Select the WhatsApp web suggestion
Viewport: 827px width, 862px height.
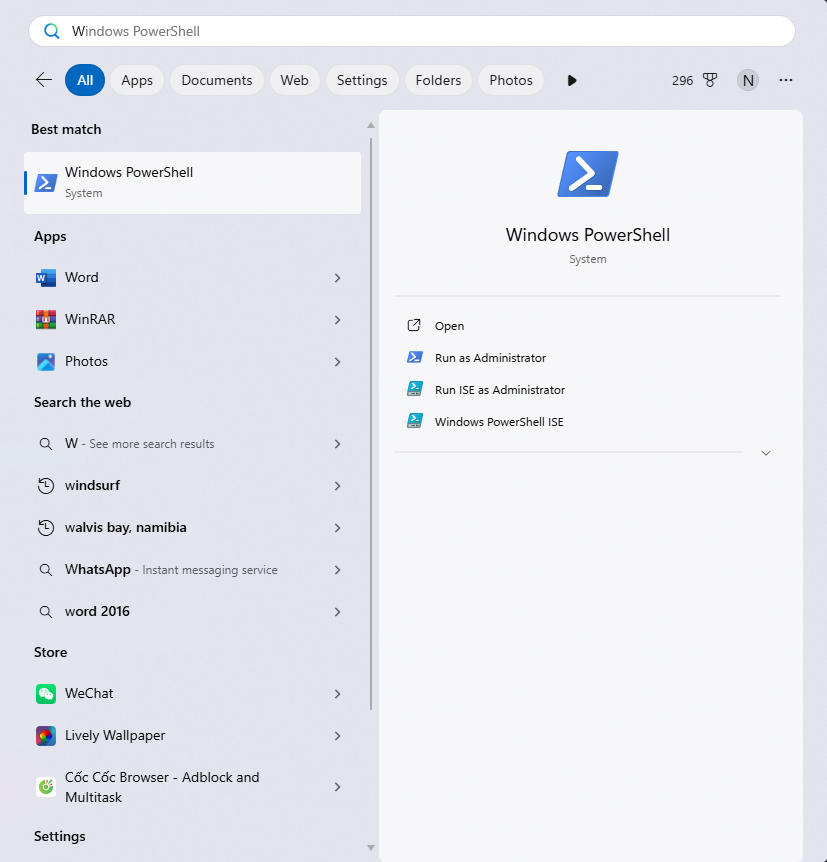[x=192, y=570]
